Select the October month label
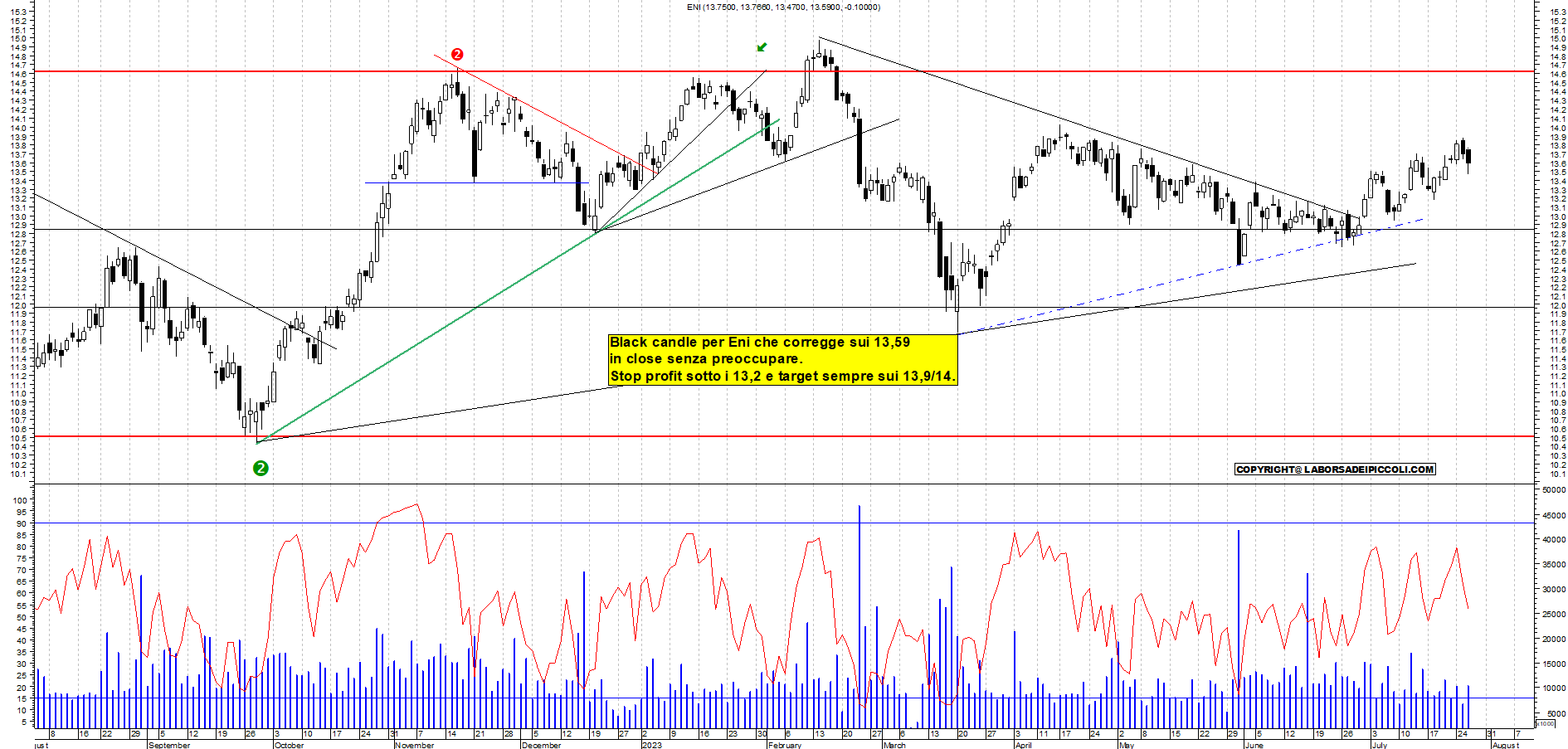 pos(289,745)
